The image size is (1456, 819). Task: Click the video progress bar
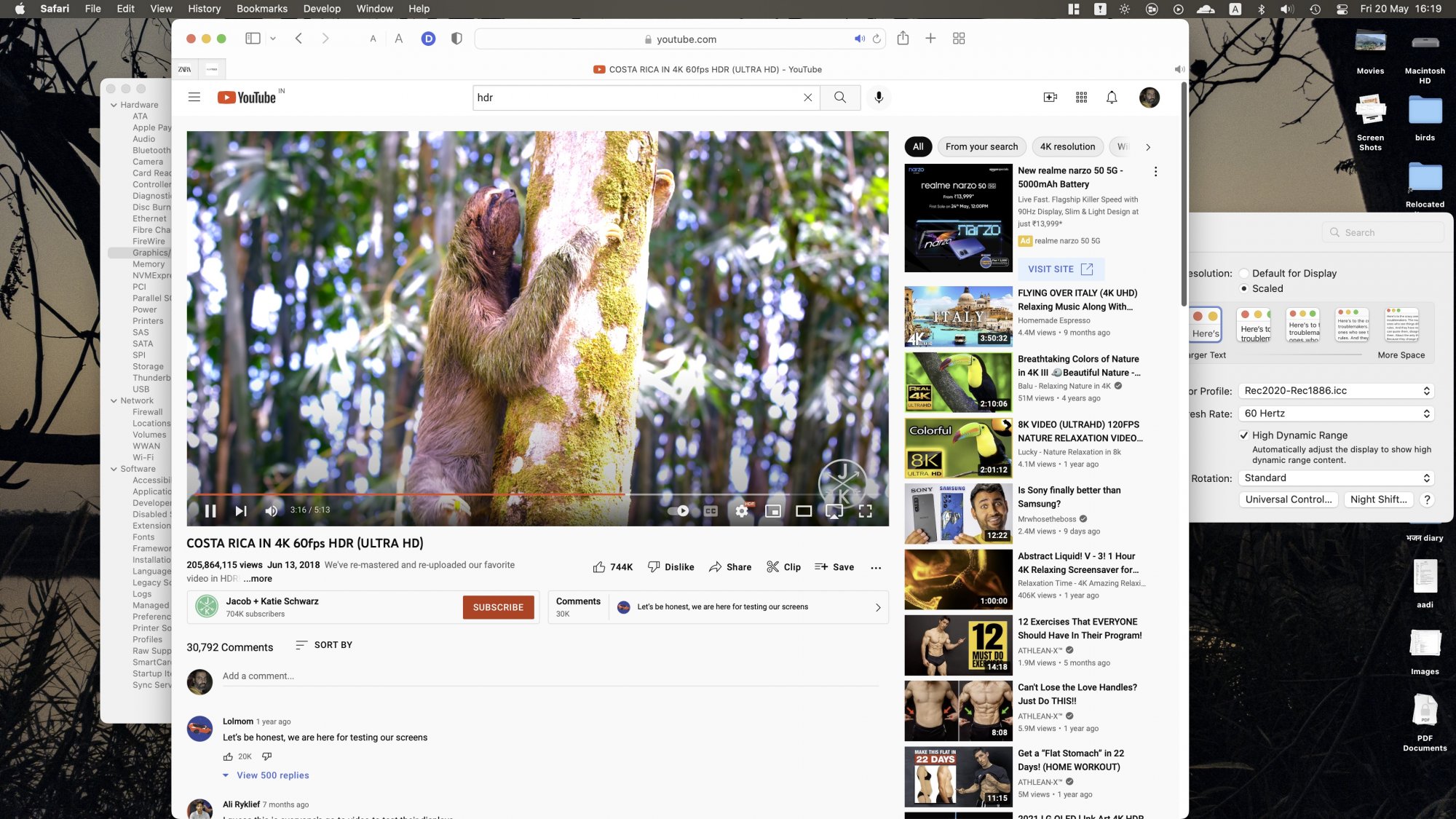pyautogui.click(x=510, y=494)
